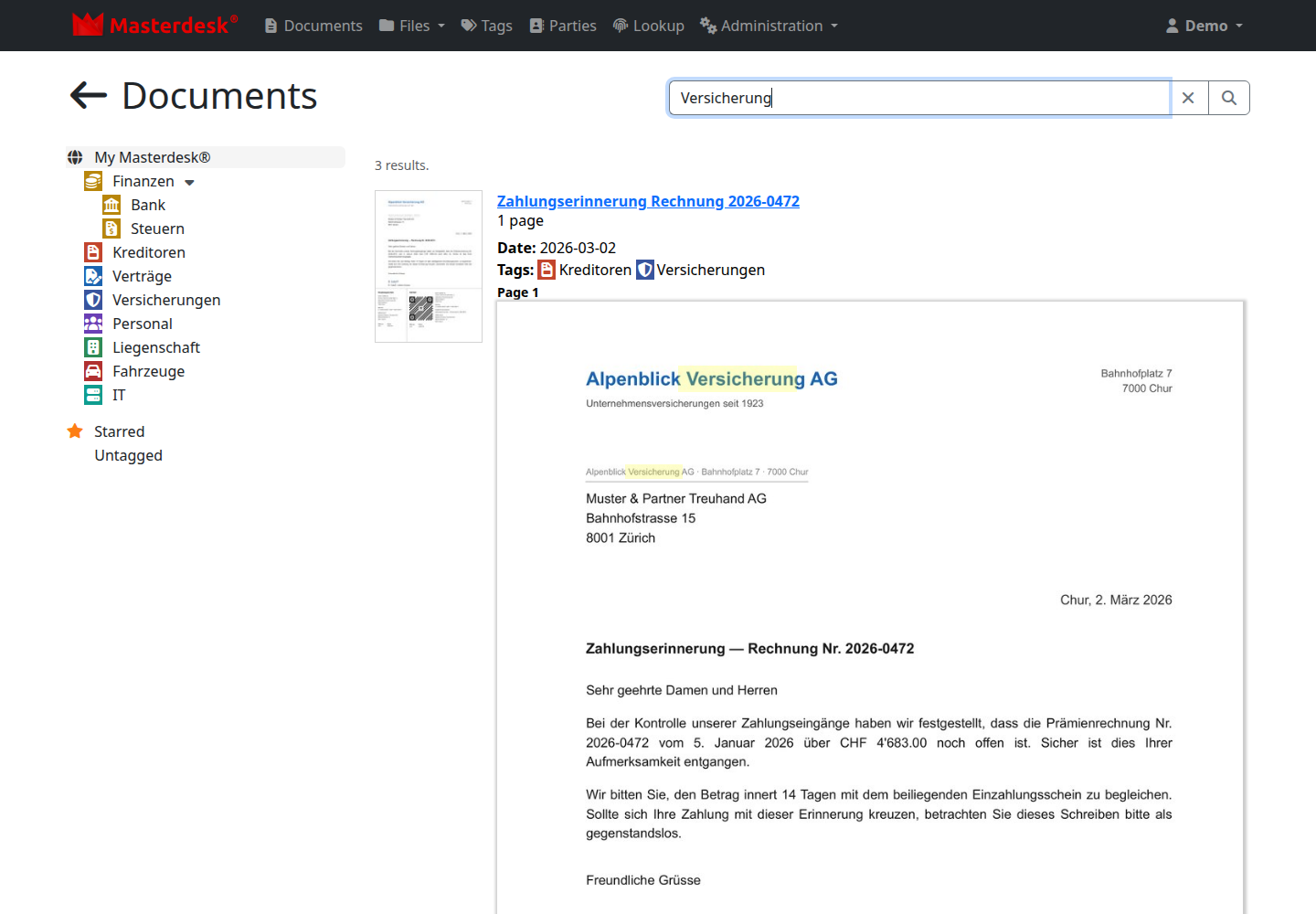Open Zahlungserinnerung Rechnung 2026-0472 link
1316x914 pixels.
pyautogui.click(x=648, y=201)
